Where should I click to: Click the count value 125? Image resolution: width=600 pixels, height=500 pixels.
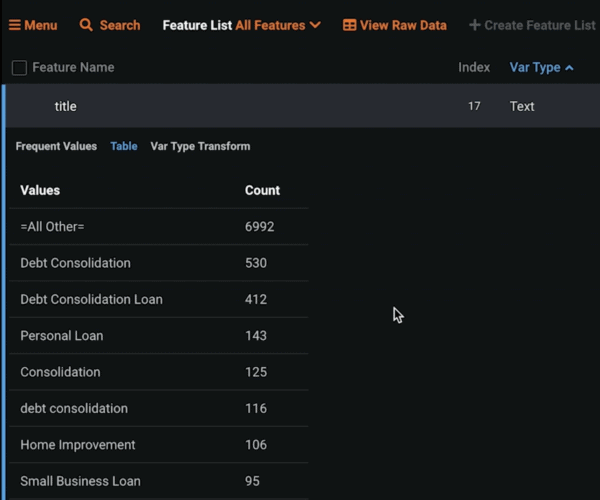coord(256,372)
